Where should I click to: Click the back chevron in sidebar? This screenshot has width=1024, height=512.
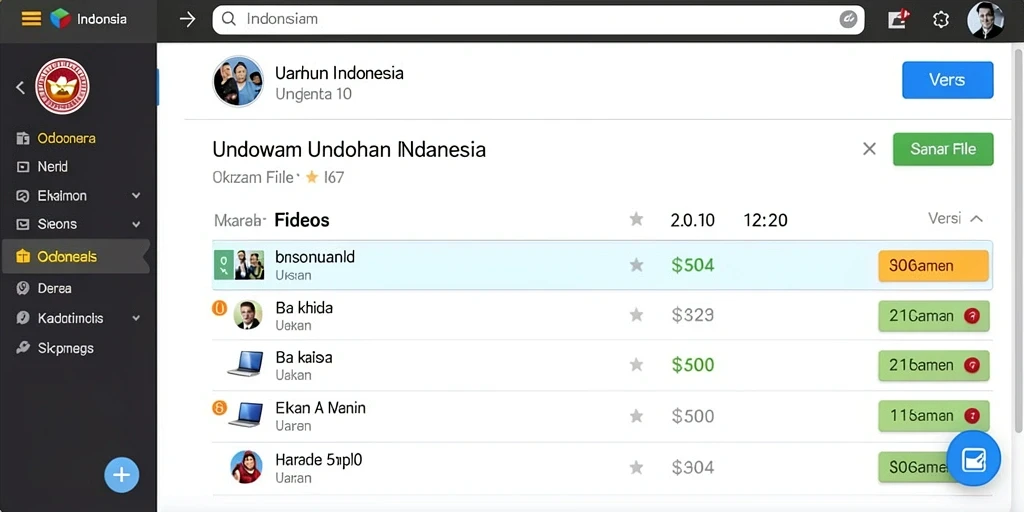pos(20,87)
